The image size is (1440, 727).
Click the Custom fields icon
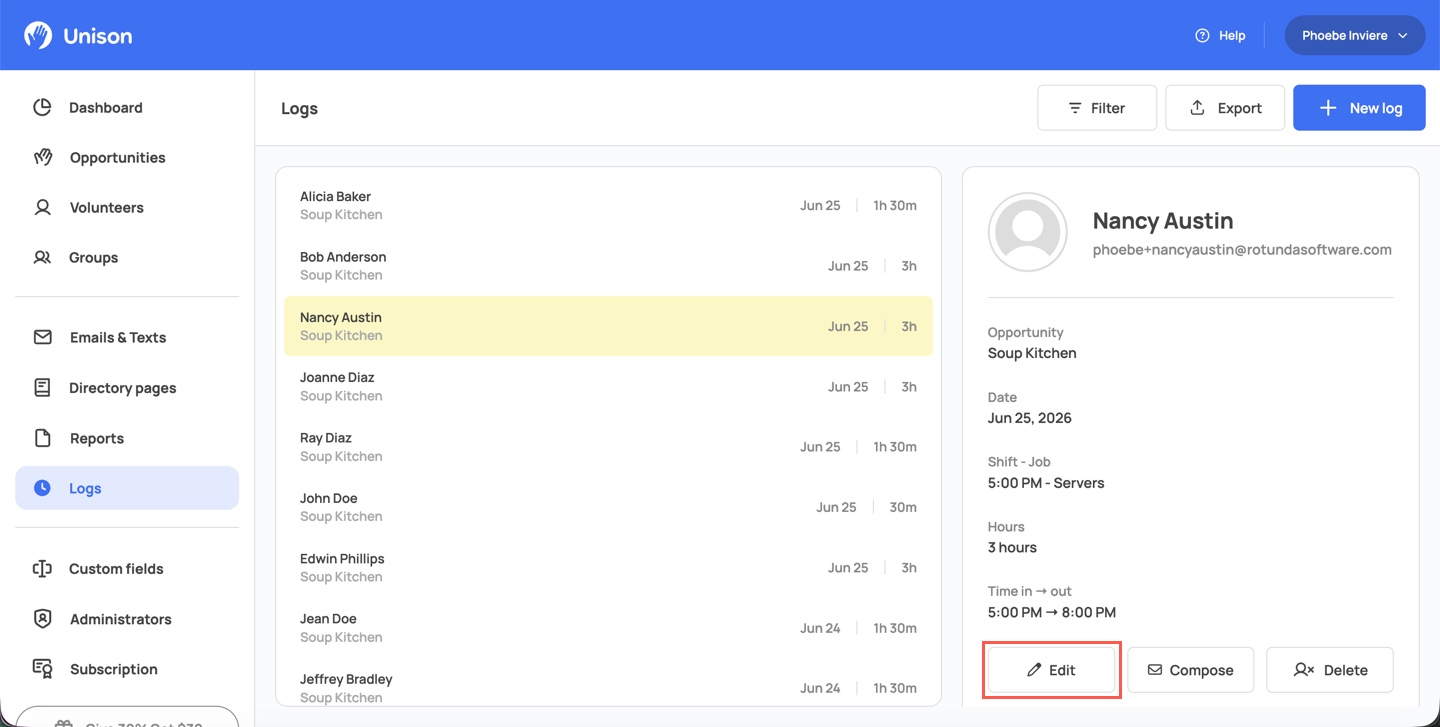pyautogui.click(x=42, y=568)
